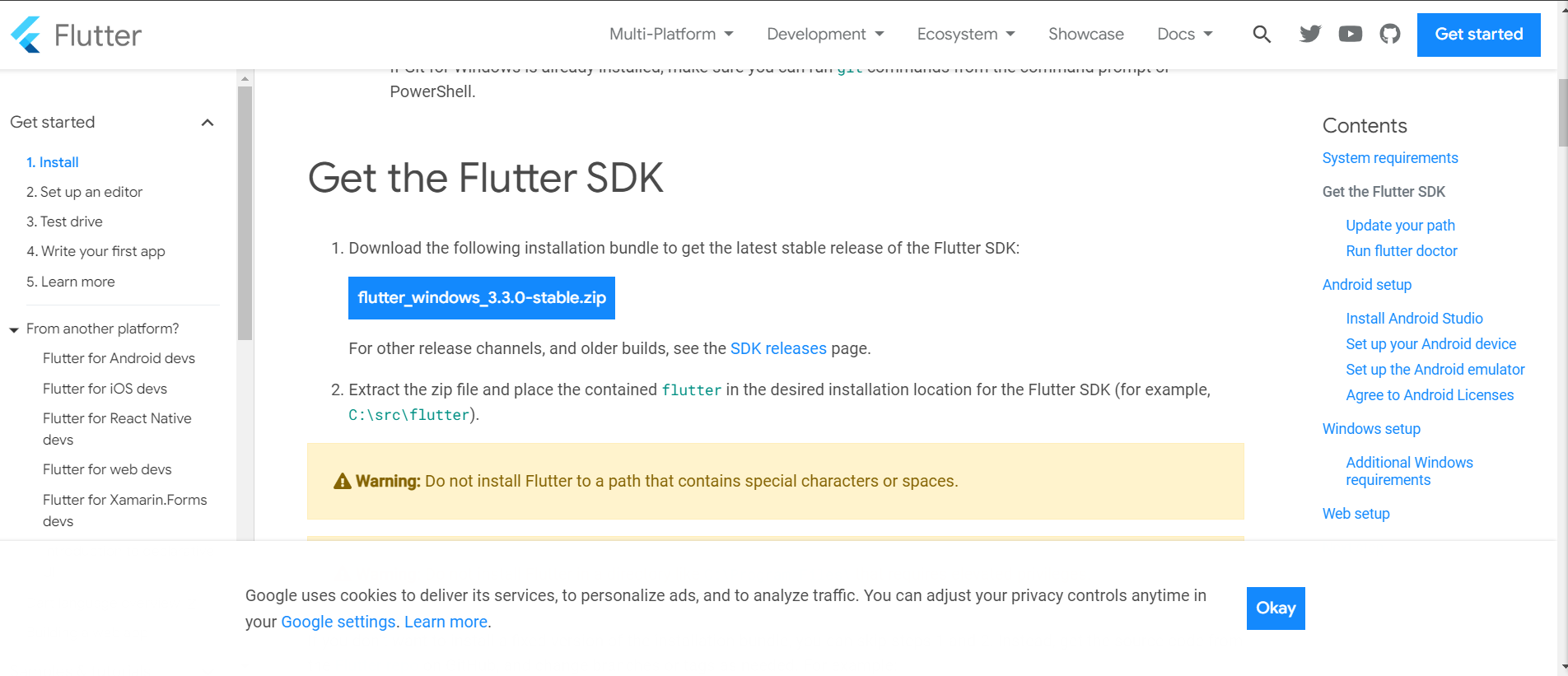1568x676 pixels.
Task: Jump to Additional Windows requirements
Action: pos(1409,471)
